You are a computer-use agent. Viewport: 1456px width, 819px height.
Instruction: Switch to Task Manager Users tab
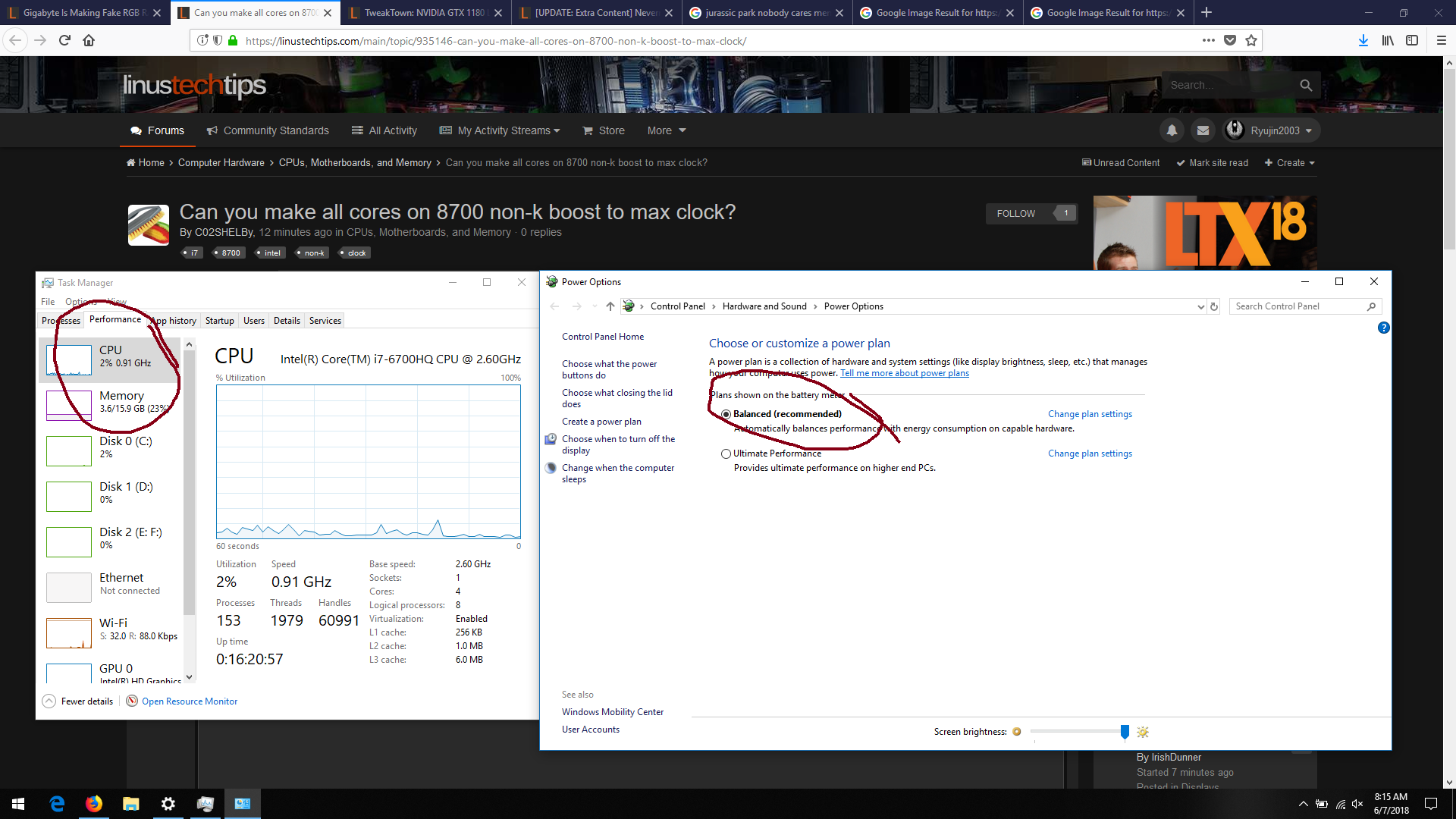click(254, 321)
